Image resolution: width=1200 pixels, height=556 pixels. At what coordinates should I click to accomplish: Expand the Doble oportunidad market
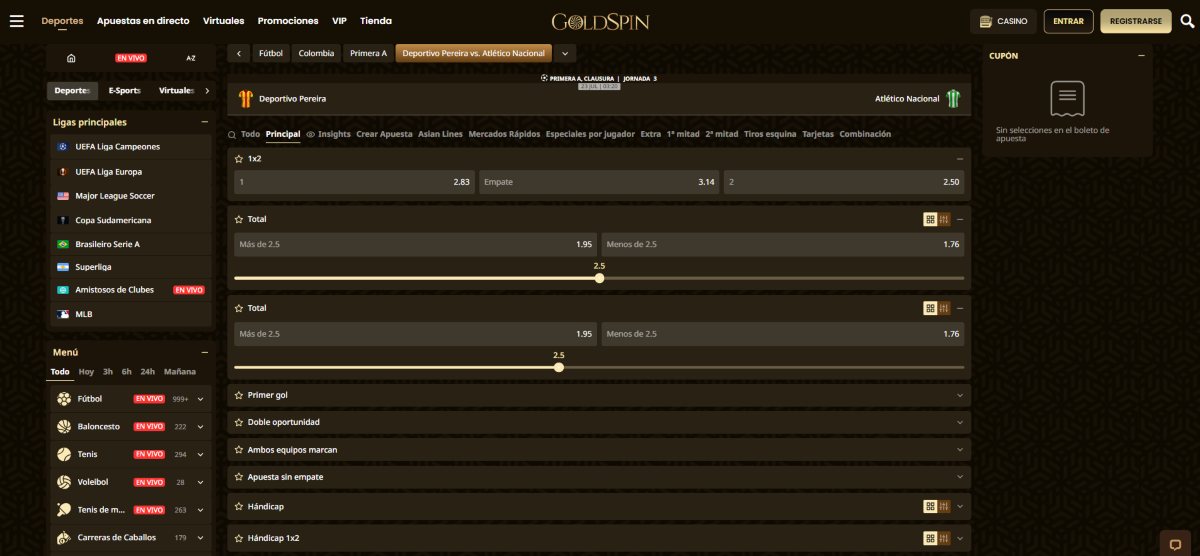coord(598,422)
